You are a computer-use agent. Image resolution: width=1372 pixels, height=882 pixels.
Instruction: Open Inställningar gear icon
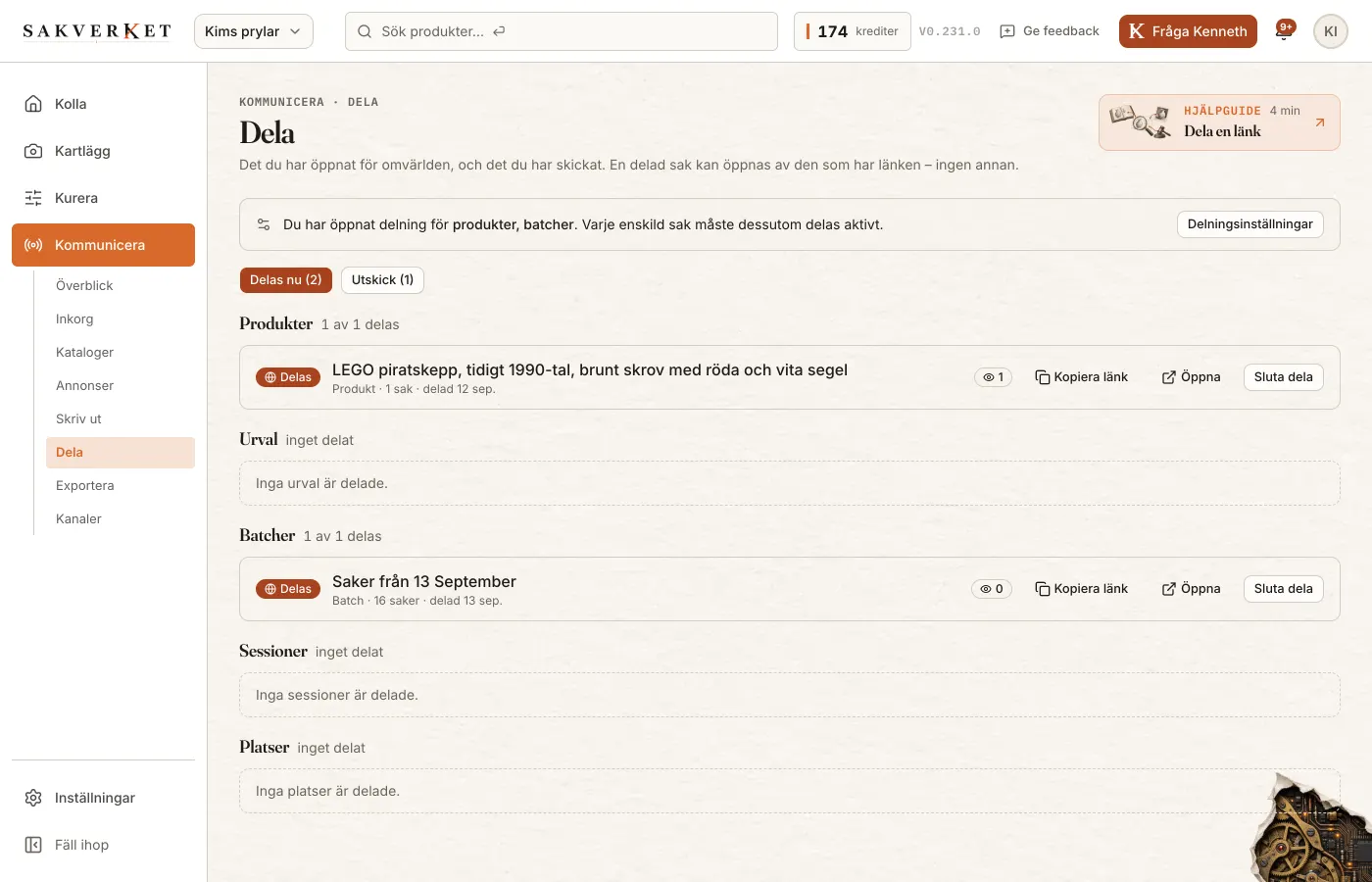pyautogui.click(x=33, y=798)
